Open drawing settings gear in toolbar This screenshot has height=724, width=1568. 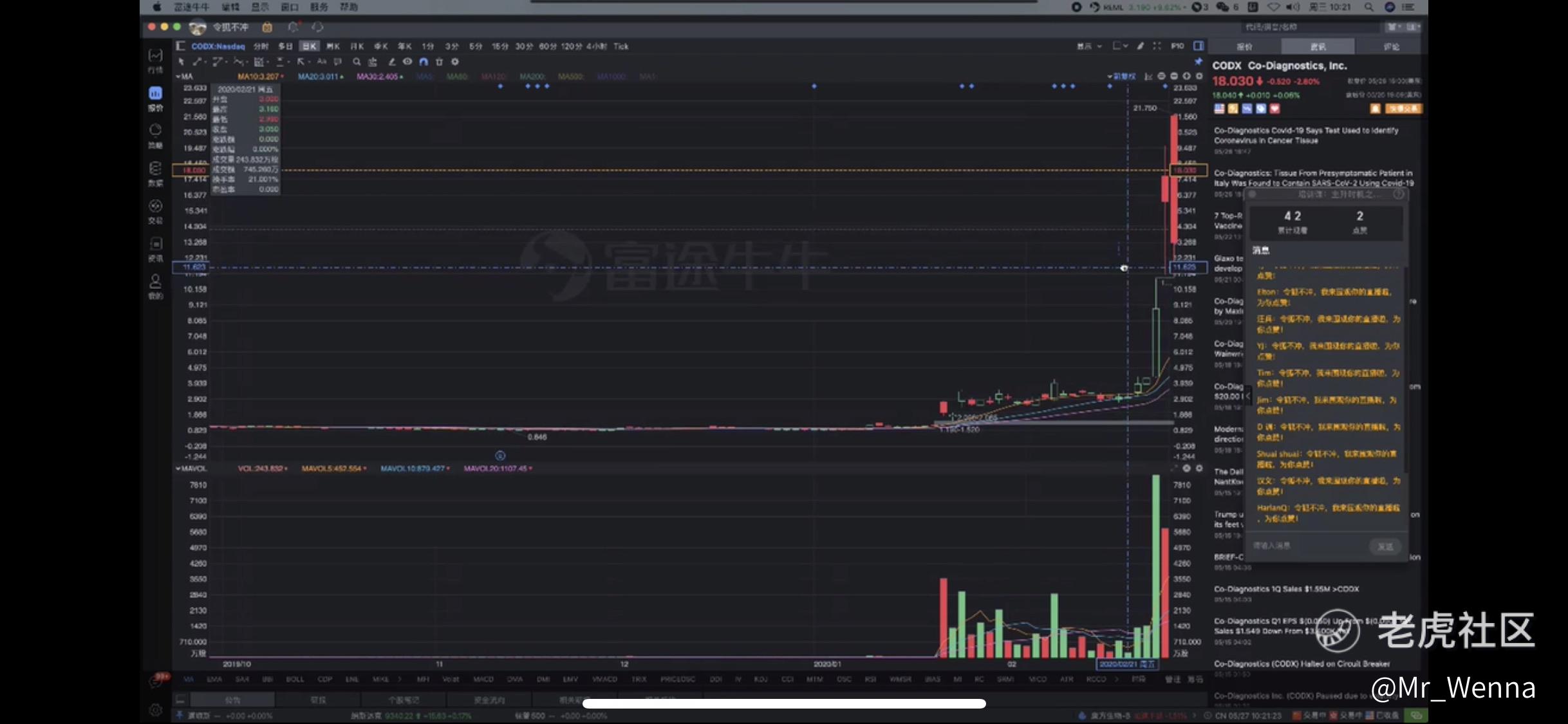[455, 62]
